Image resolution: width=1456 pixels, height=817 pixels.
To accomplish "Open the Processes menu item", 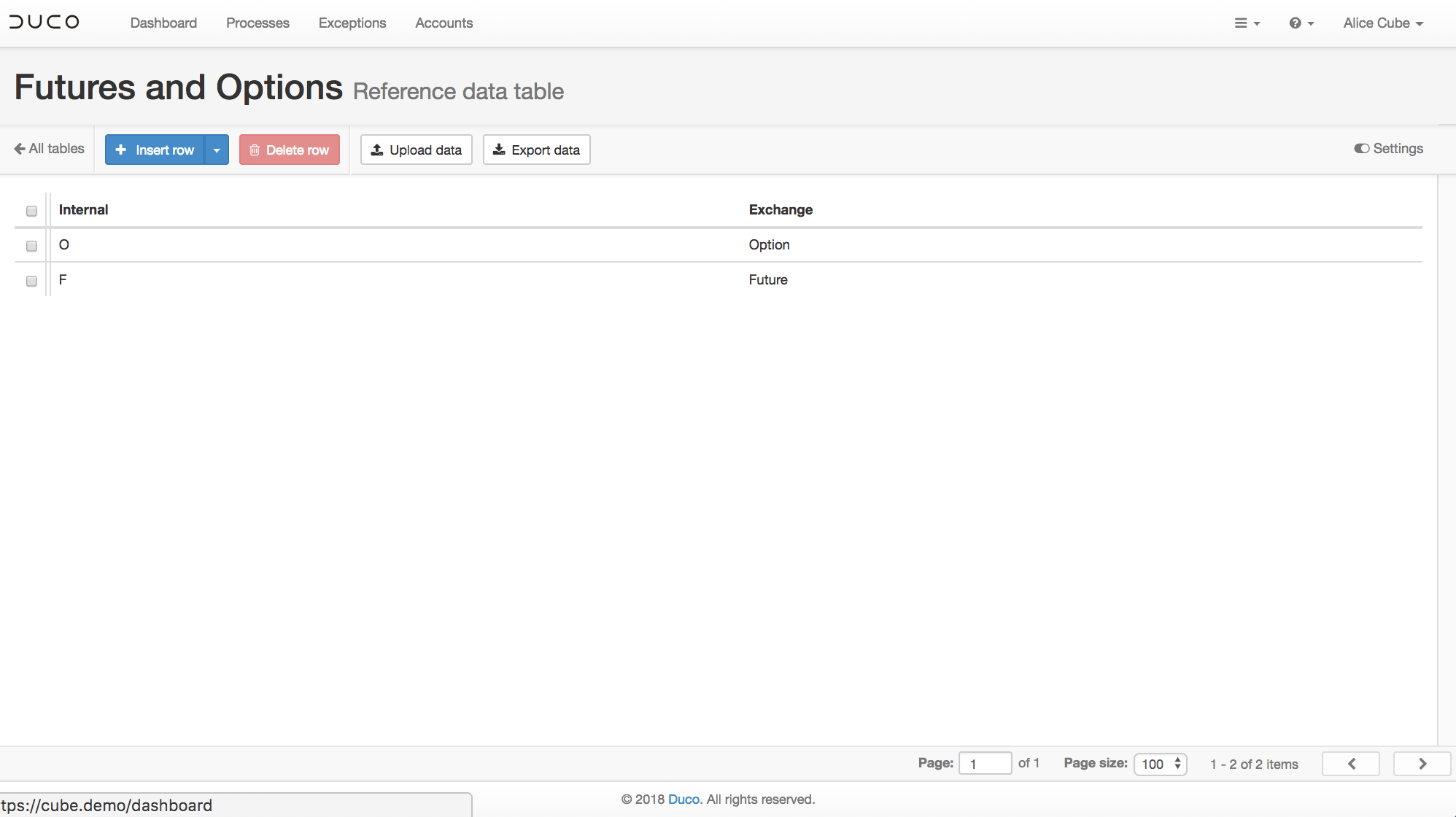I will (257, 23).
